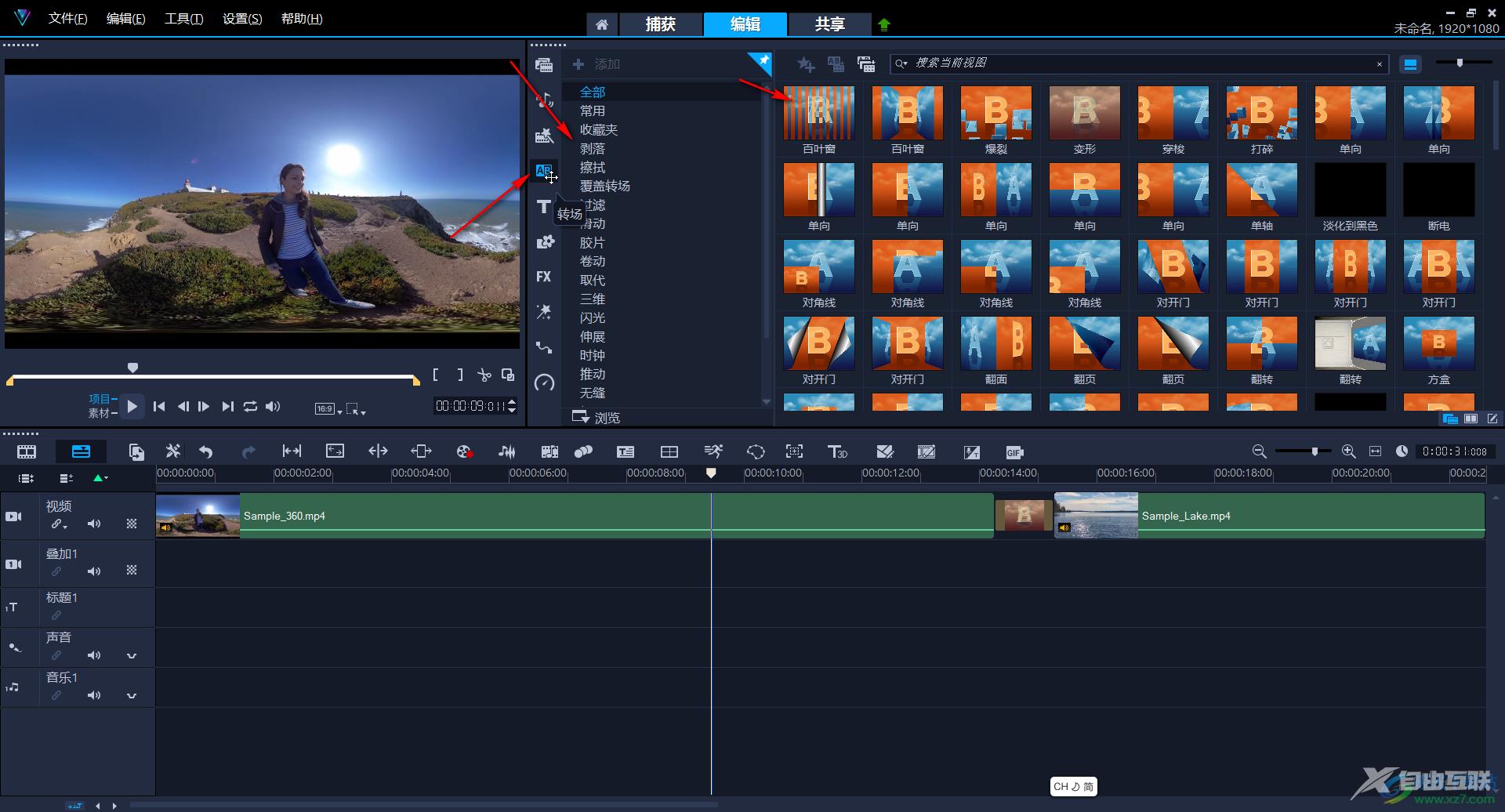The height and width of the screenshot is (812, 1505).
Task: Switch to the 捕获 tab
Action: [661, 24]
